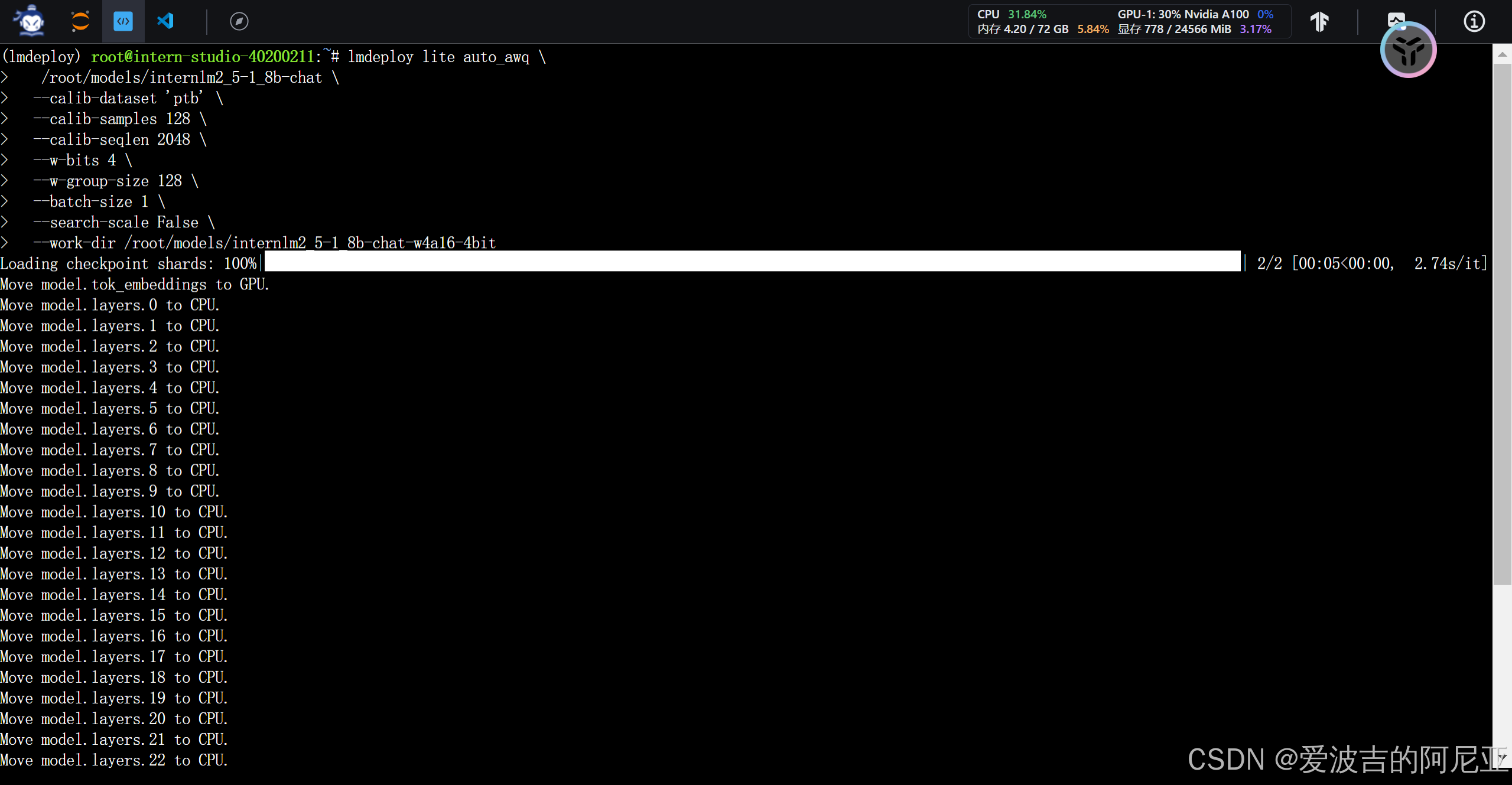1512x785 pixels.
Task: Click the 'Move model.tok_embeddings to GPU' line
Action: (x=135, y=284)
